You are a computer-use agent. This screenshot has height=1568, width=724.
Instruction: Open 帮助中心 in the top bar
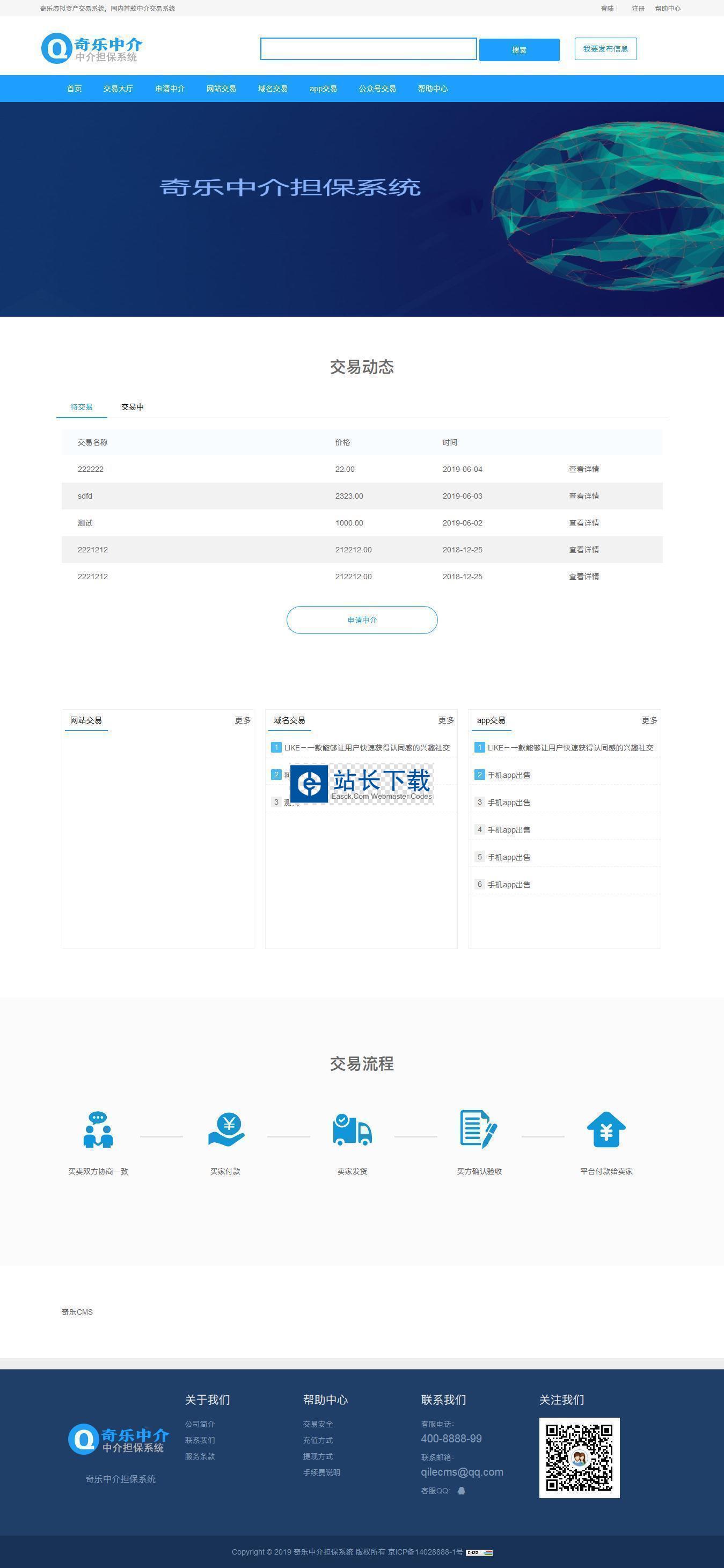click(668, 9)
